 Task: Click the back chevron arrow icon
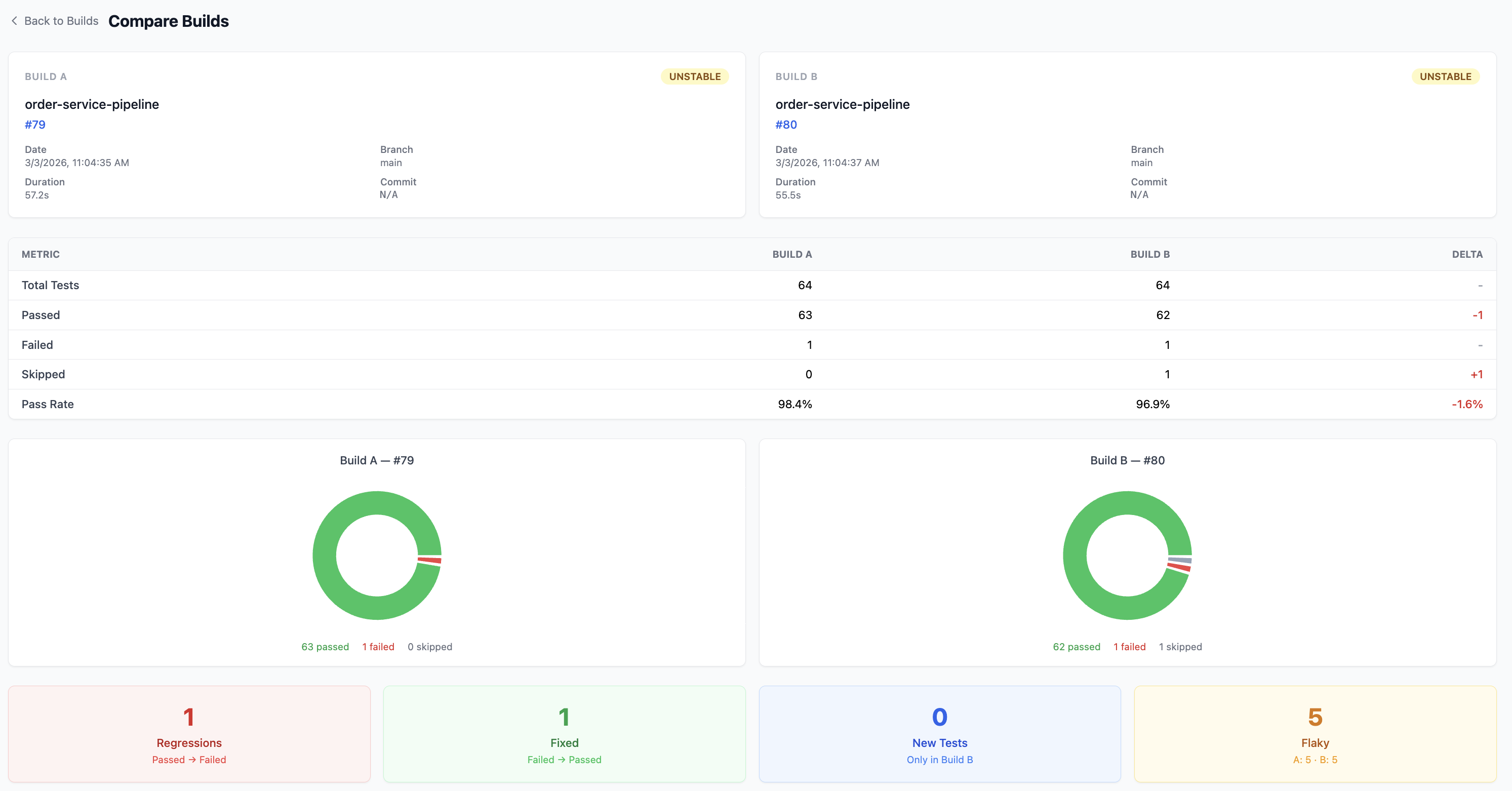click(14, 21)
